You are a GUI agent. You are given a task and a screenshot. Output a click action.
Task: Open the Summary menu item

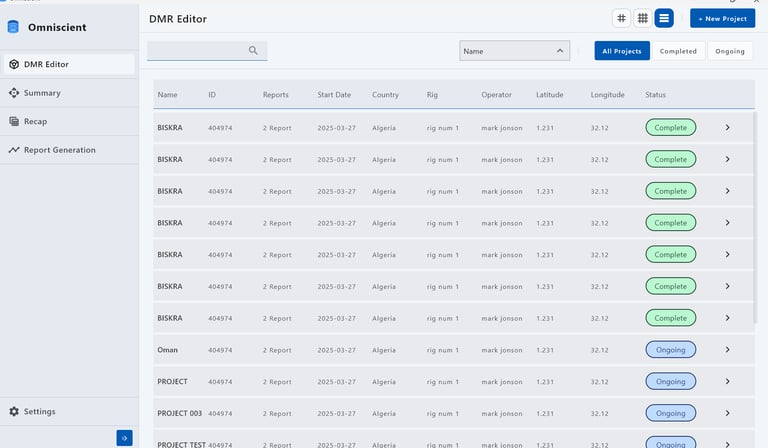point(69,93)
